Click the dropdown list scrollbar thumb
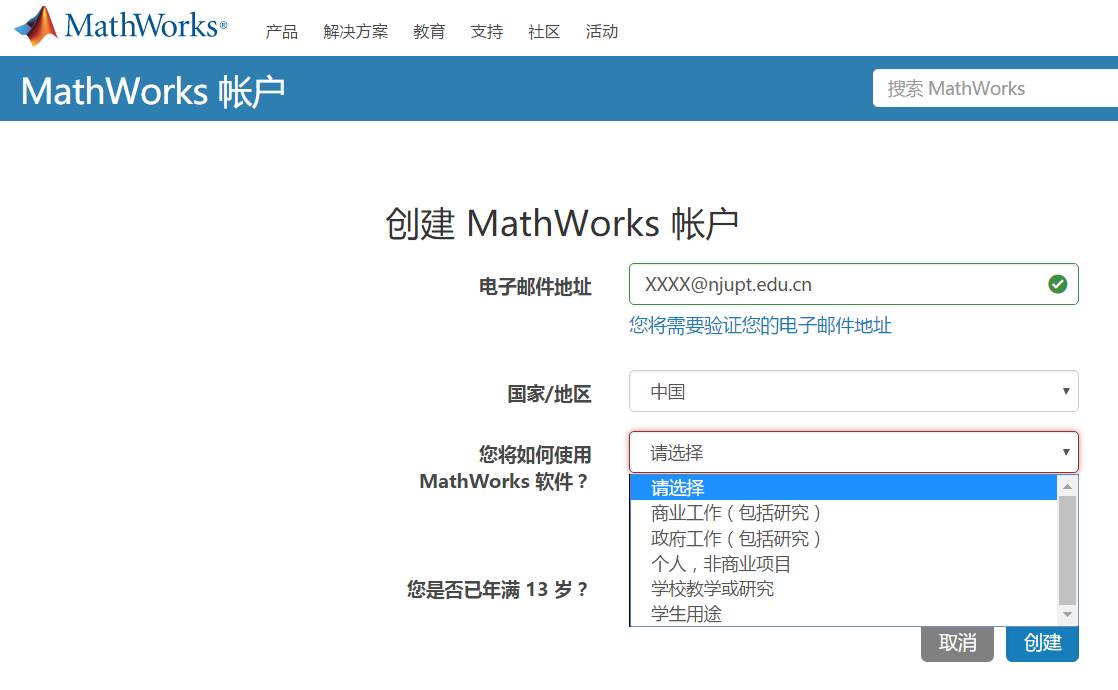 coord(1067,550)
